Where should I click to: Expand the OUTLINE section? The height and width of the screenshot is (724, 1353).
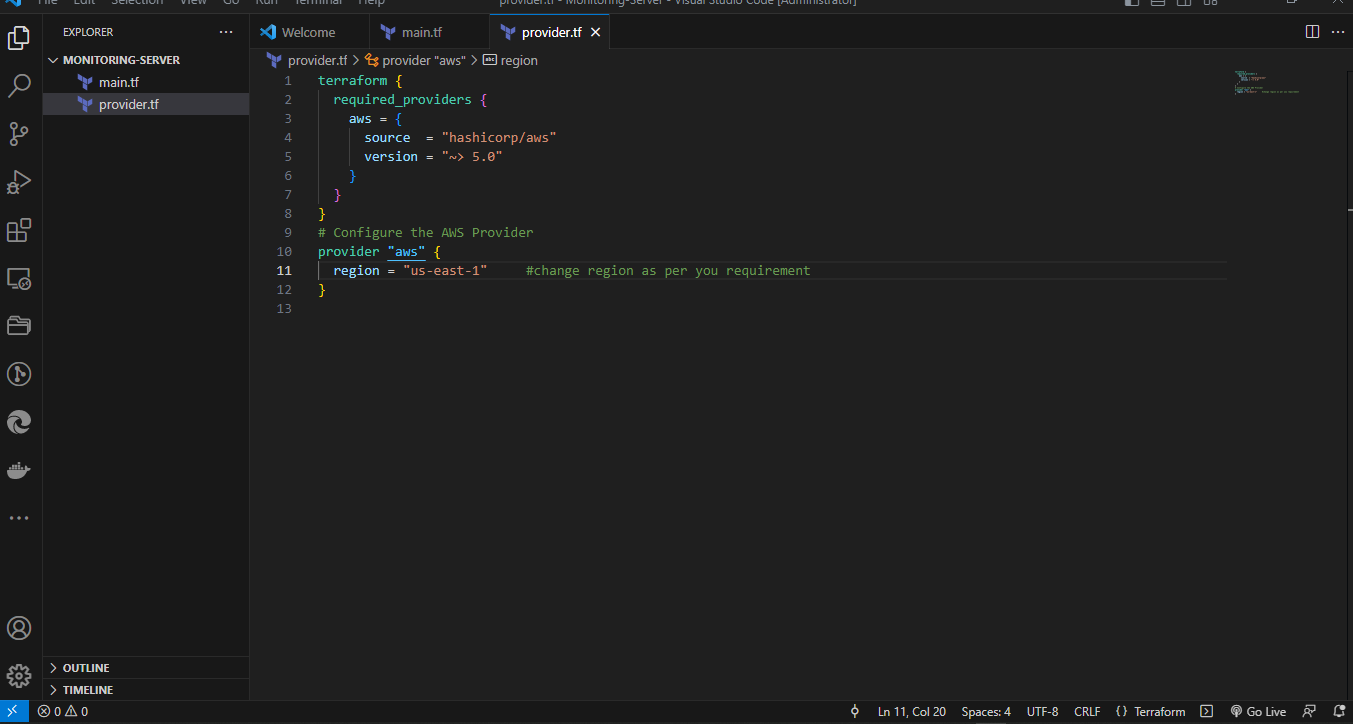point(86,668)
